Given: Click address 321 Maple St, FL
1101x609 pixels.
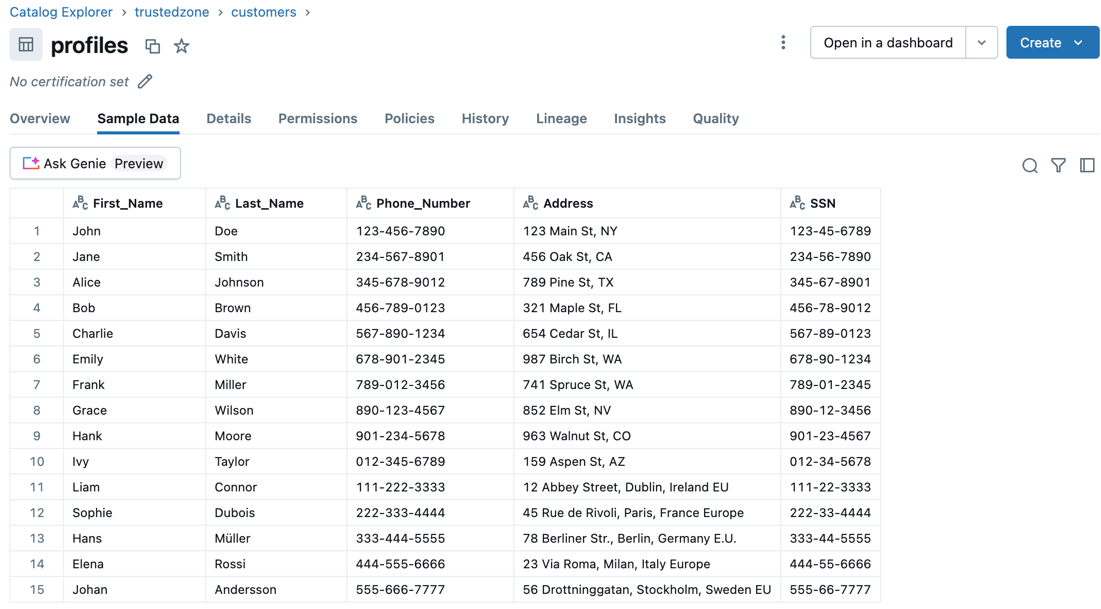Looking at the screenshot, I should tap(647, 308).
